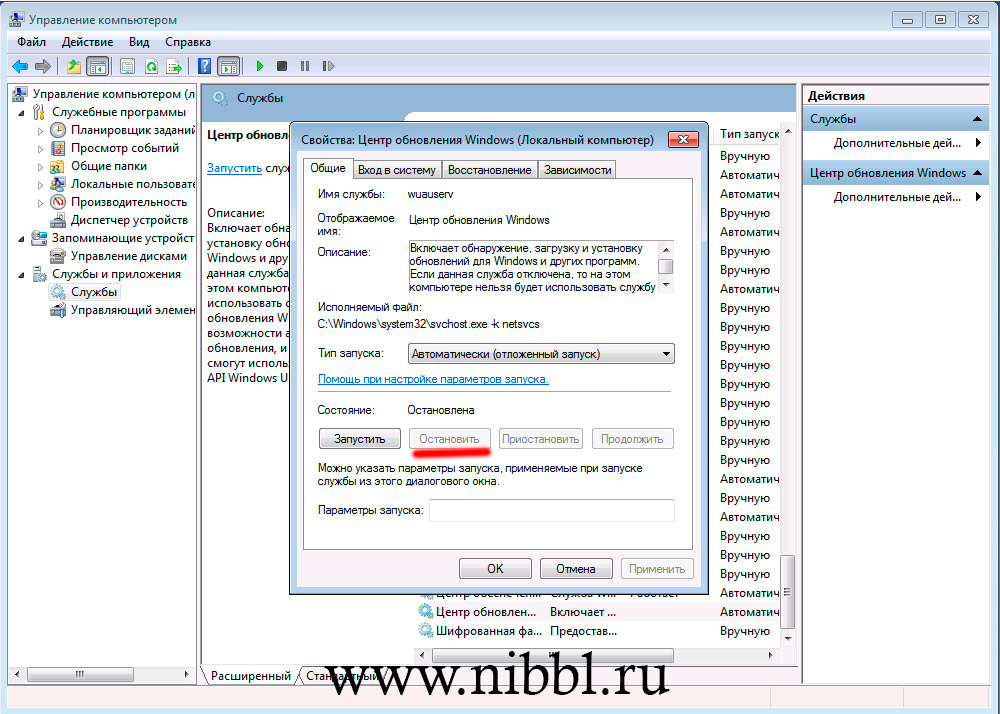Click the Up one level folder icon

tap(74, 66)
